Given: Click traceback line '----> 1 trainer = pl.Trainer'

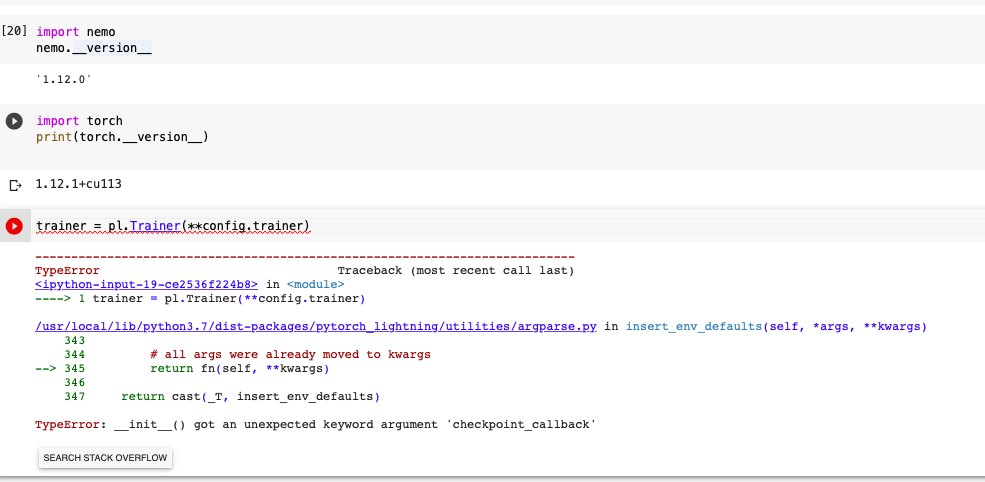Looking at the screenshot, I should pos(200,299).
